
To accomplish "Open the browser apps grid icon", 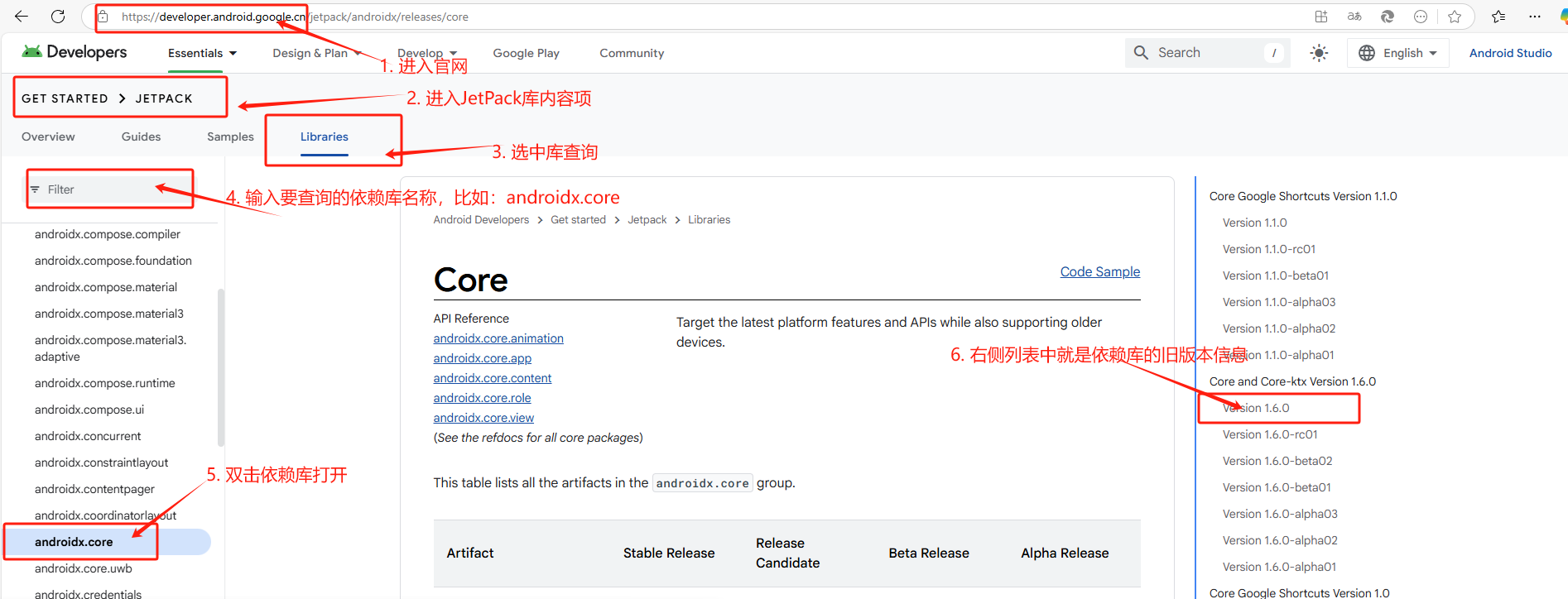I will click(1321, 17).
